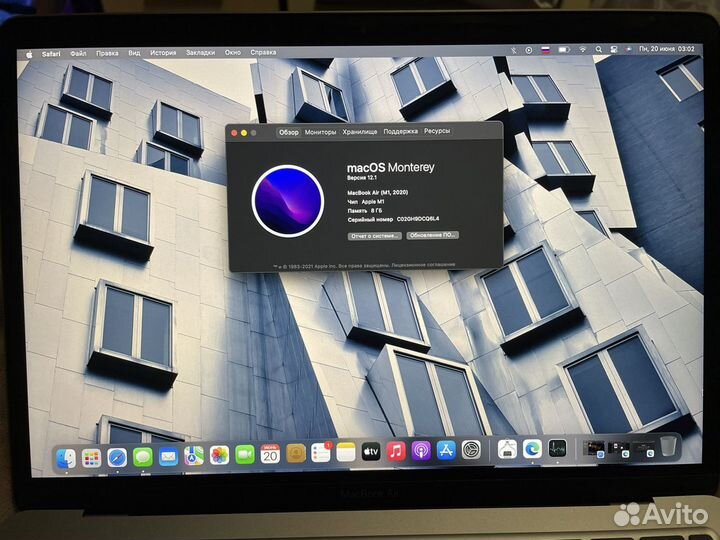Click the Версия 12.1 text
The height and width of the screenshot is (540, 720).
click(362, 178)
